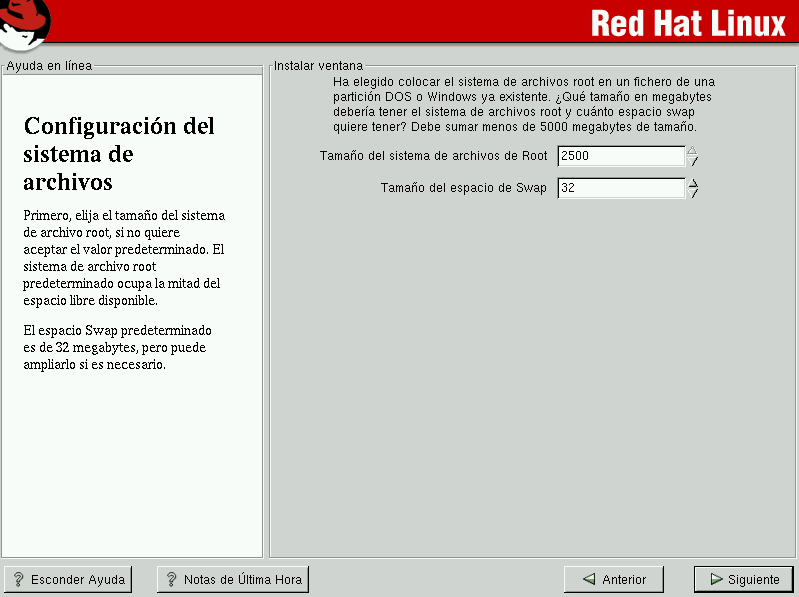
Task: Go back with the Anterior button
Action: click(614, 579)
